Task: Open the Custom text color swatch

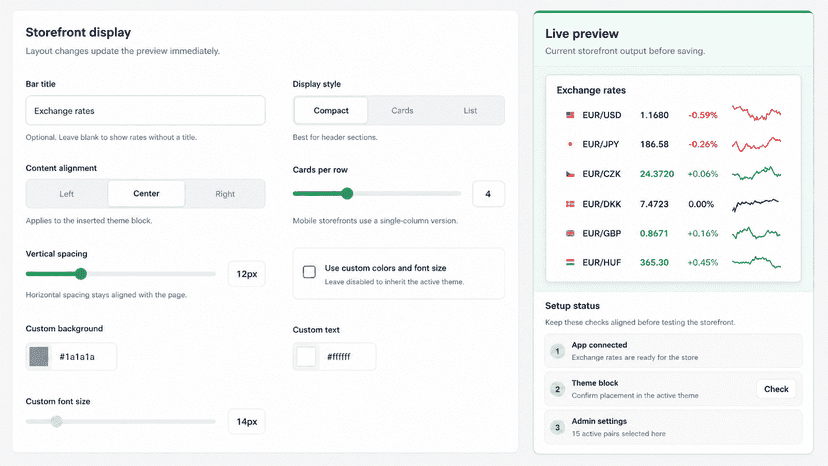Action: 306,357
